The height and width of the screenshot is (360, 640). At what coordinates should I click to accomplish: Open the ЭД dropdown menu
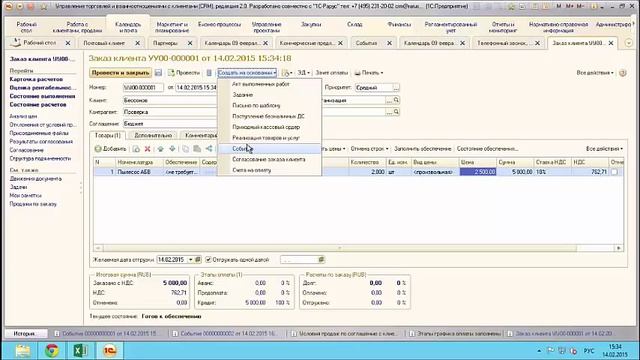pyautogui.click(x=303, y=73)
